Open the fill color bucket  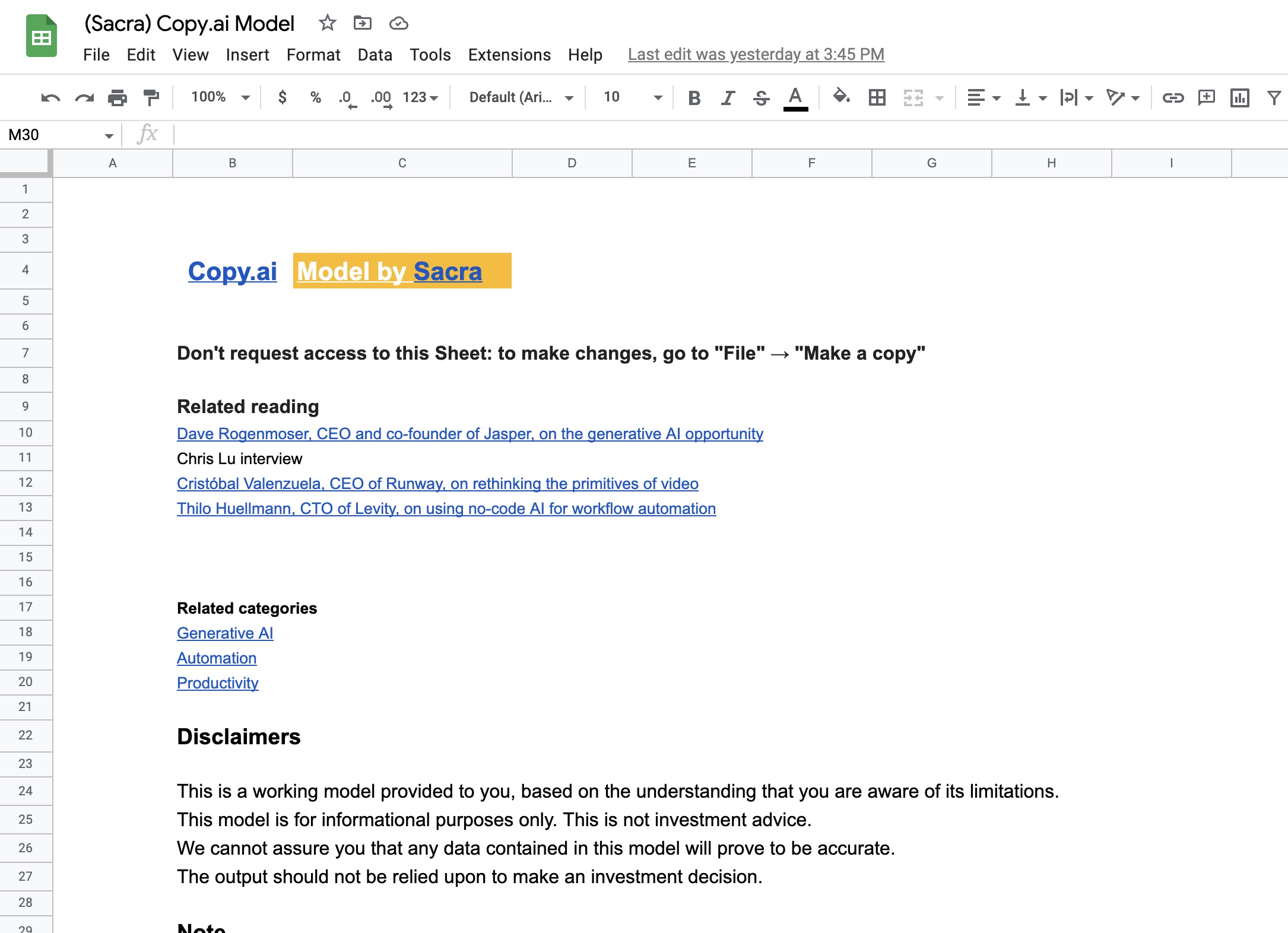[x=841, y=96]
